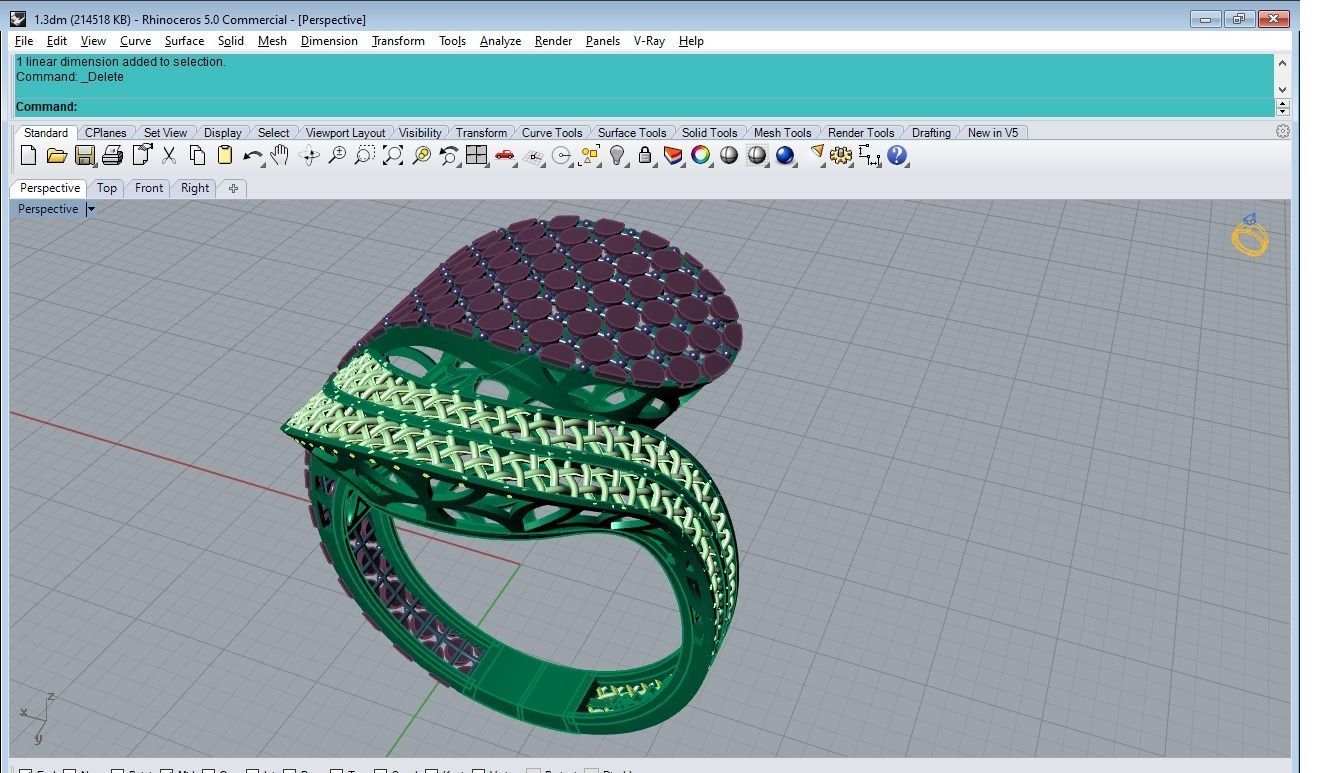
Task: Click the Undo View Change icon
Action: click(449, 155)
